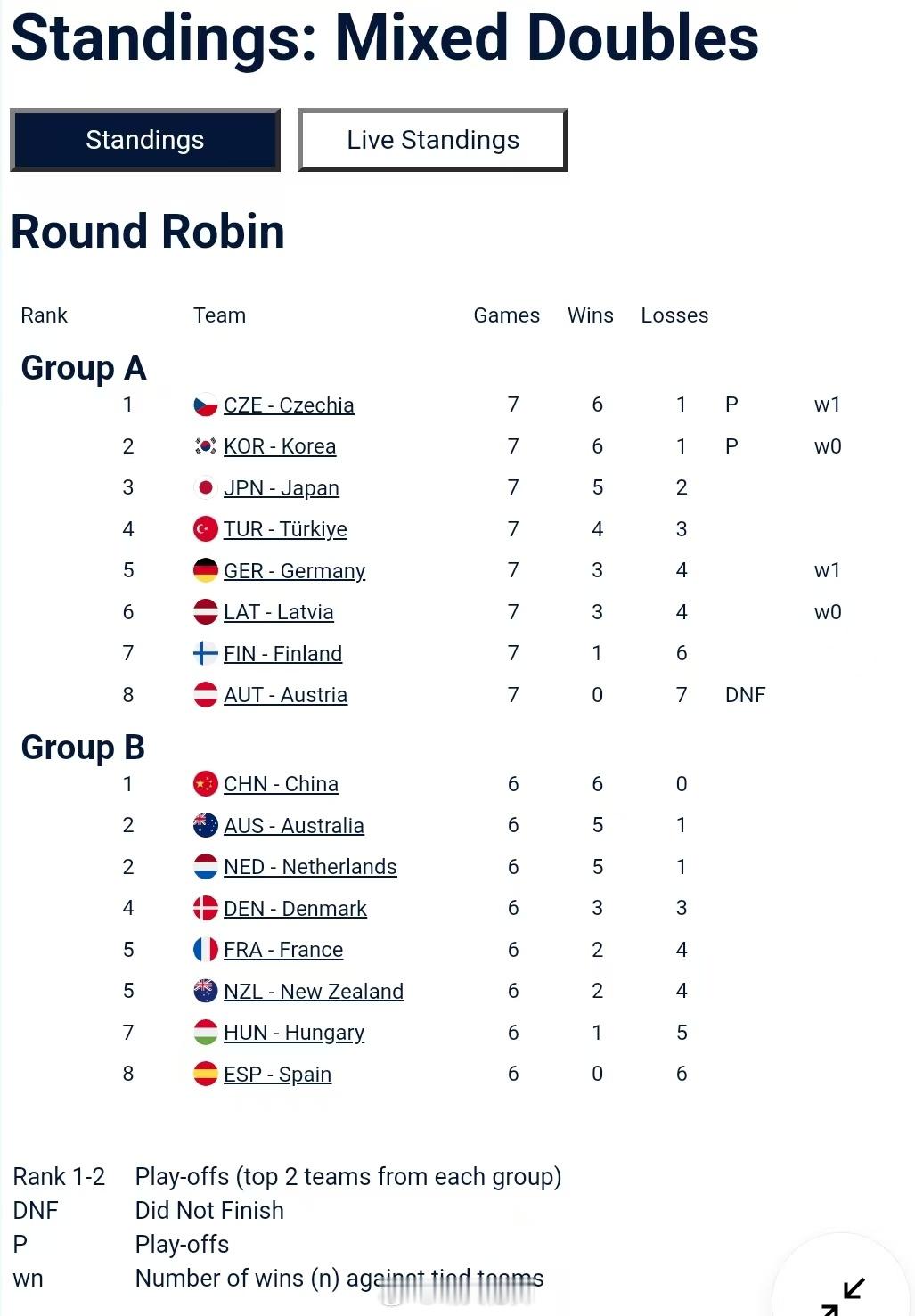The height and width of the screenshot is (1316, 915).
Task: Open the NED - Netherlands team link
Action: (310, 867)
